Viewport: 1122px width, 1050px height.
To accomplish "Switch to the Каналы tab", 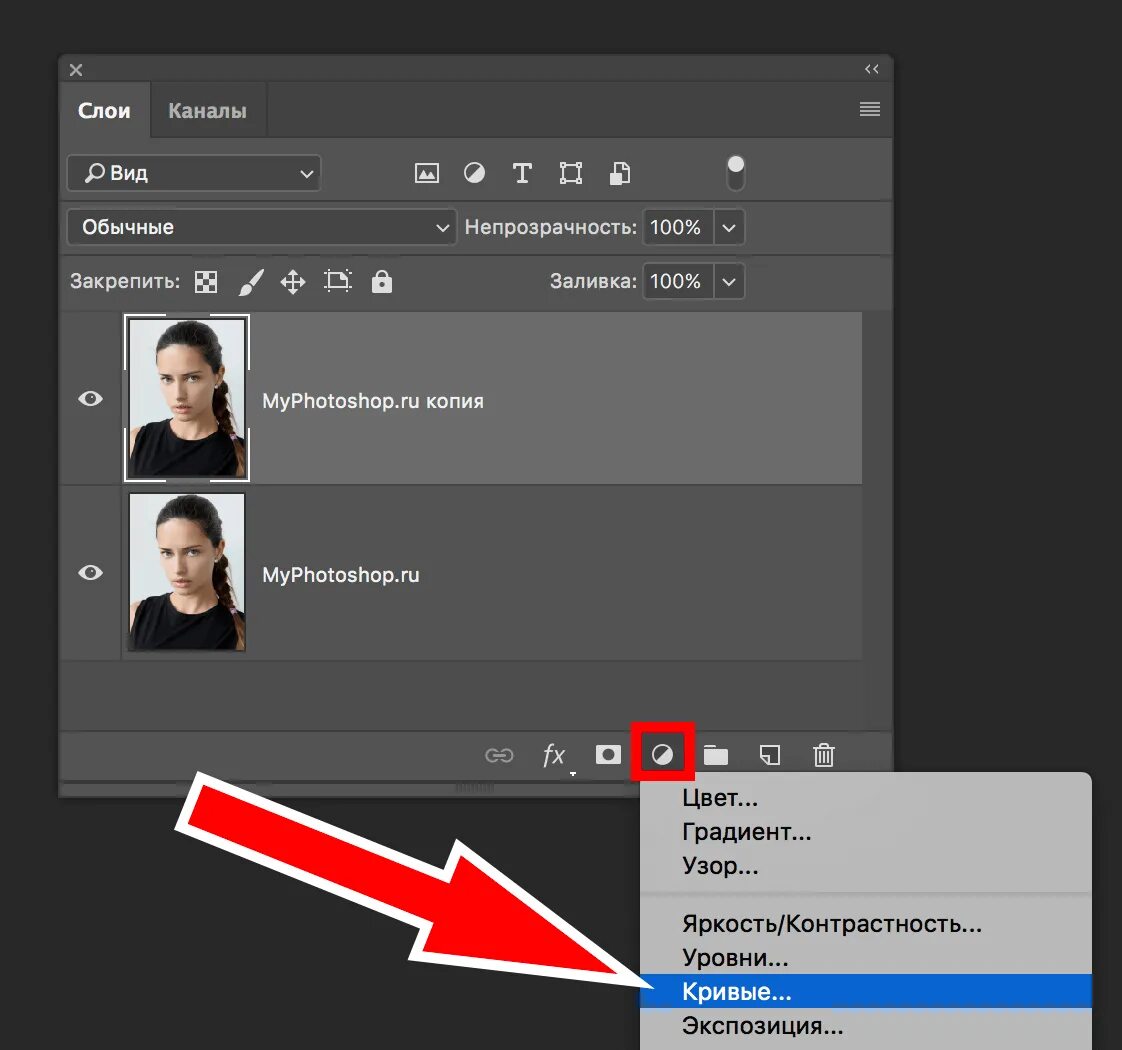I will pyautogui.click(x=208, y=111).
